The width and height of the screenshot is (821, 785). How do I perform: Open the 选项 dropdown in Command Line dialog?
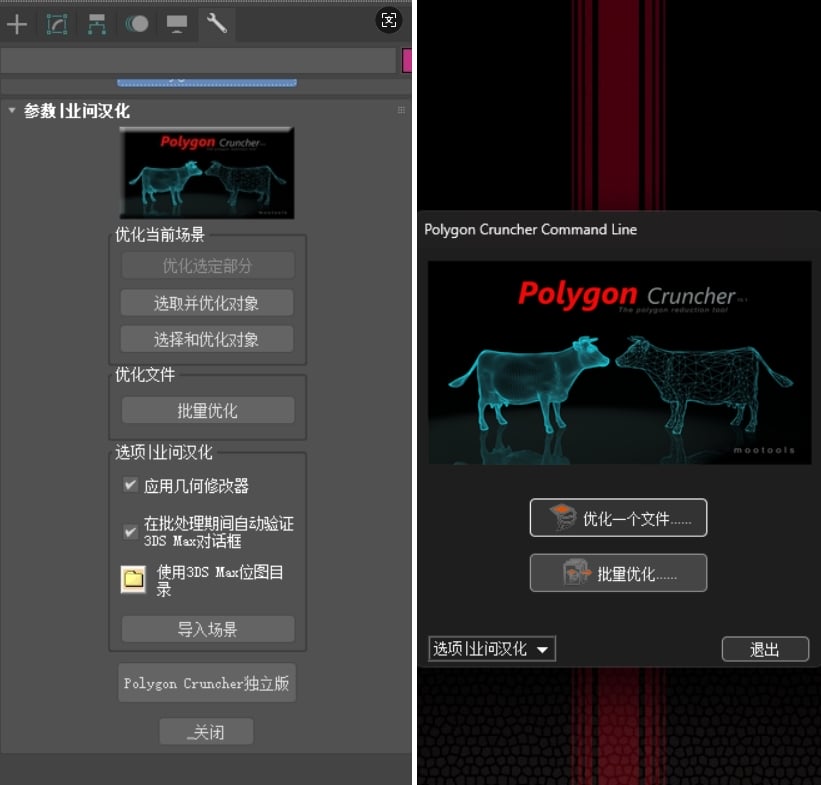pyautogui.click(x=491, y=649)
